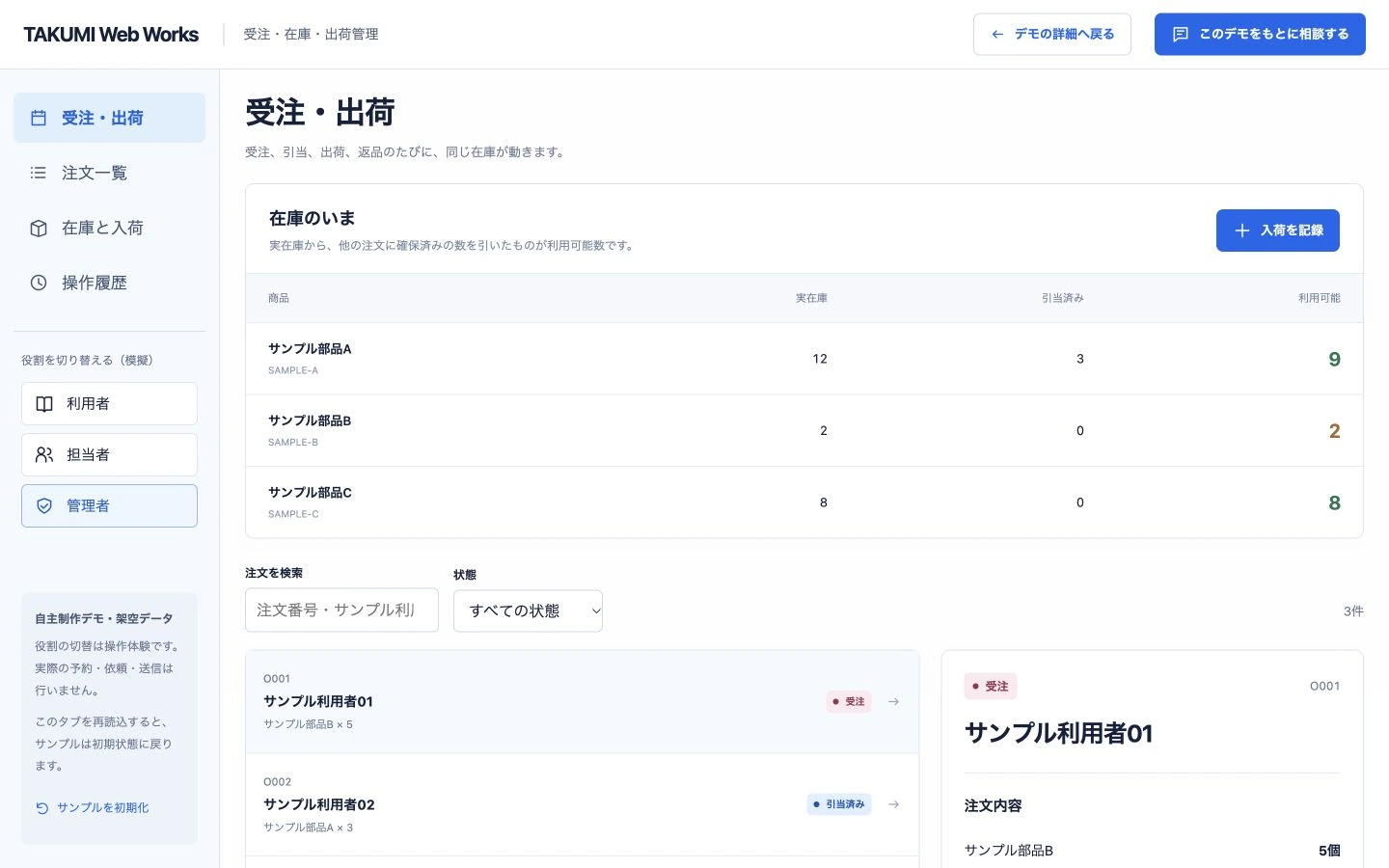The image size is (1389, 868).
Task: Select the サンプル利用者02 order row
Action: coord(582,805)
